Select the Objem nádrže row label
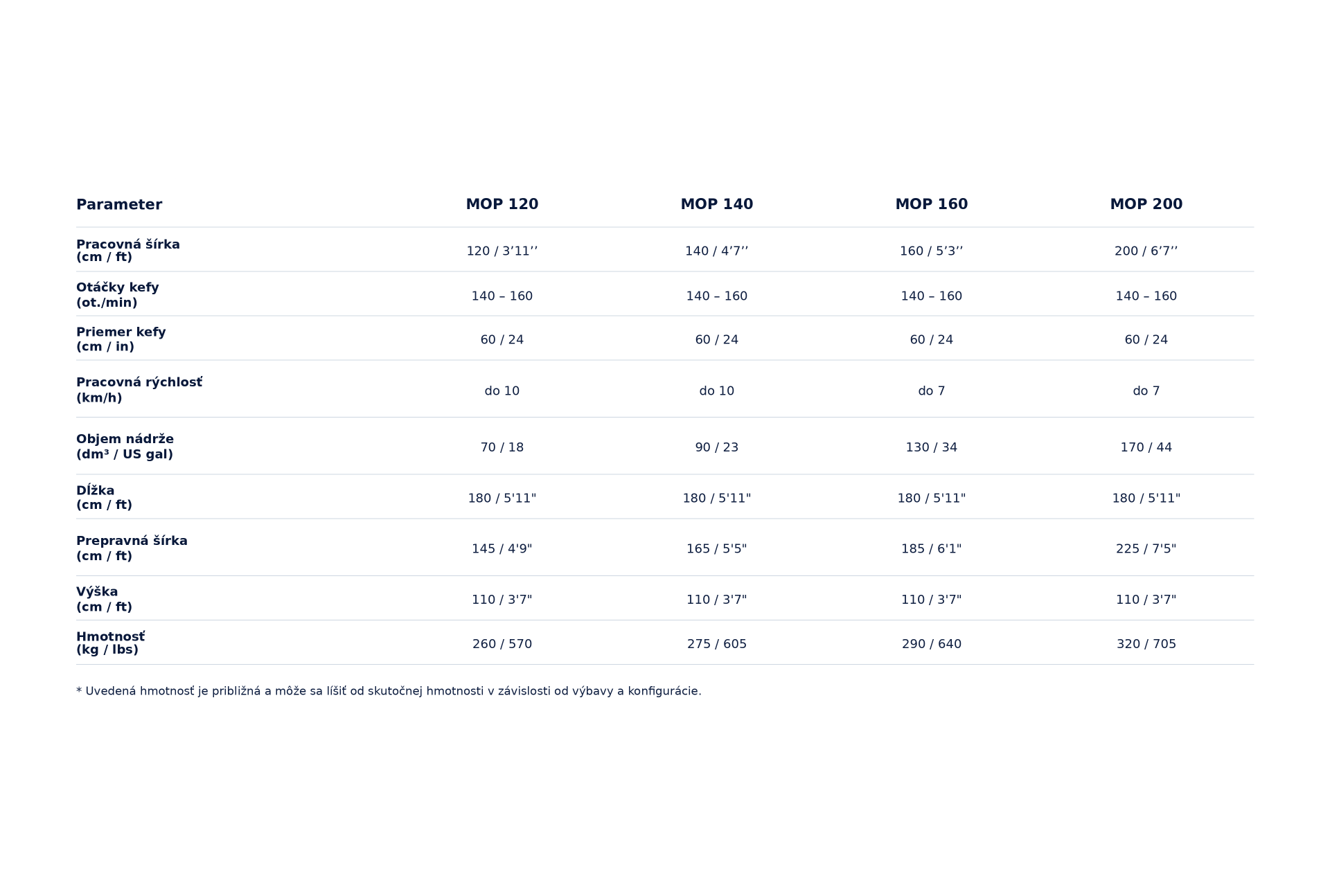 coord(125,447)
